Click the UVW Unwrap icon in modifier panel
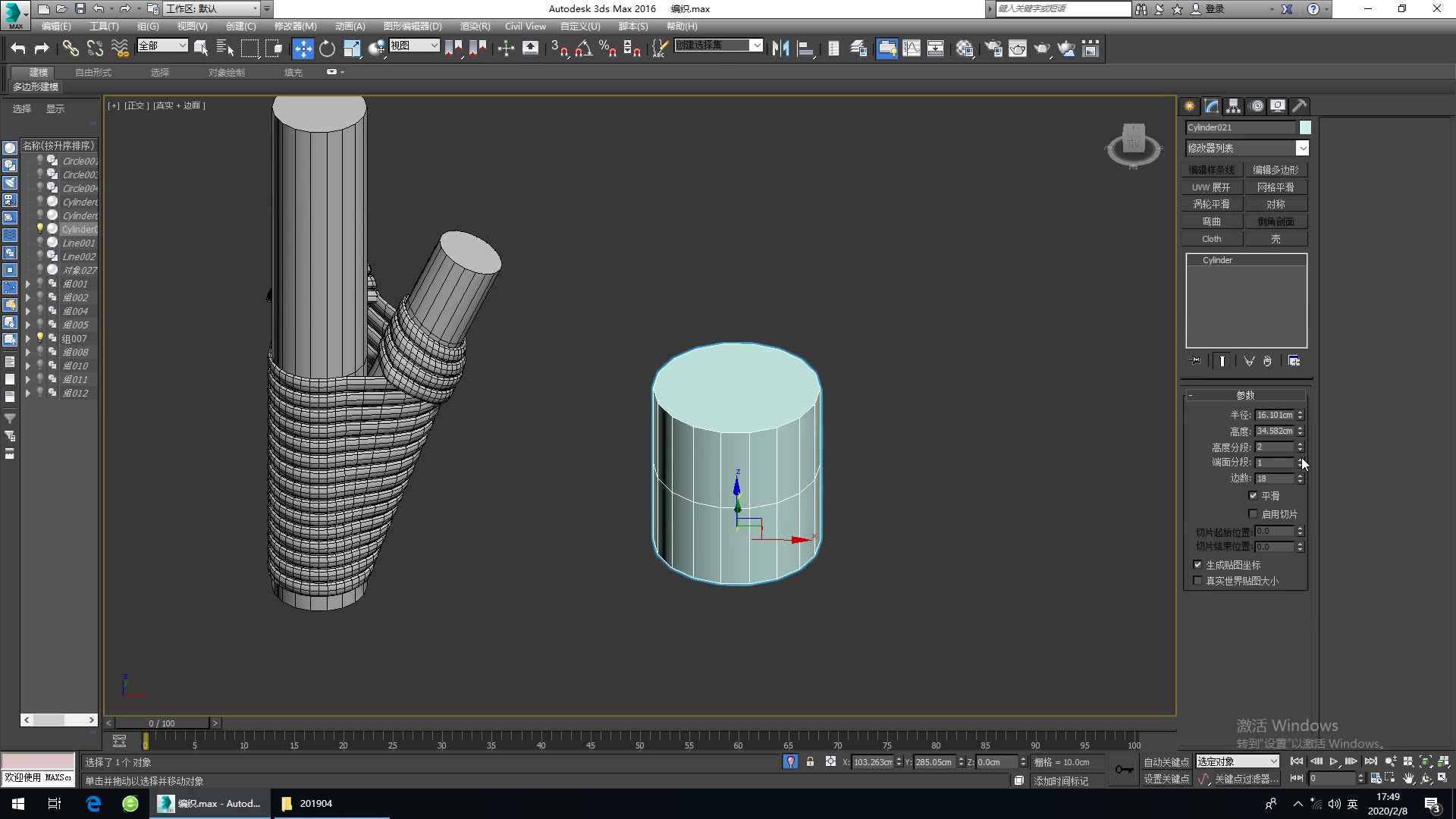This screenshot has height=819, width=1456. 1213,187
